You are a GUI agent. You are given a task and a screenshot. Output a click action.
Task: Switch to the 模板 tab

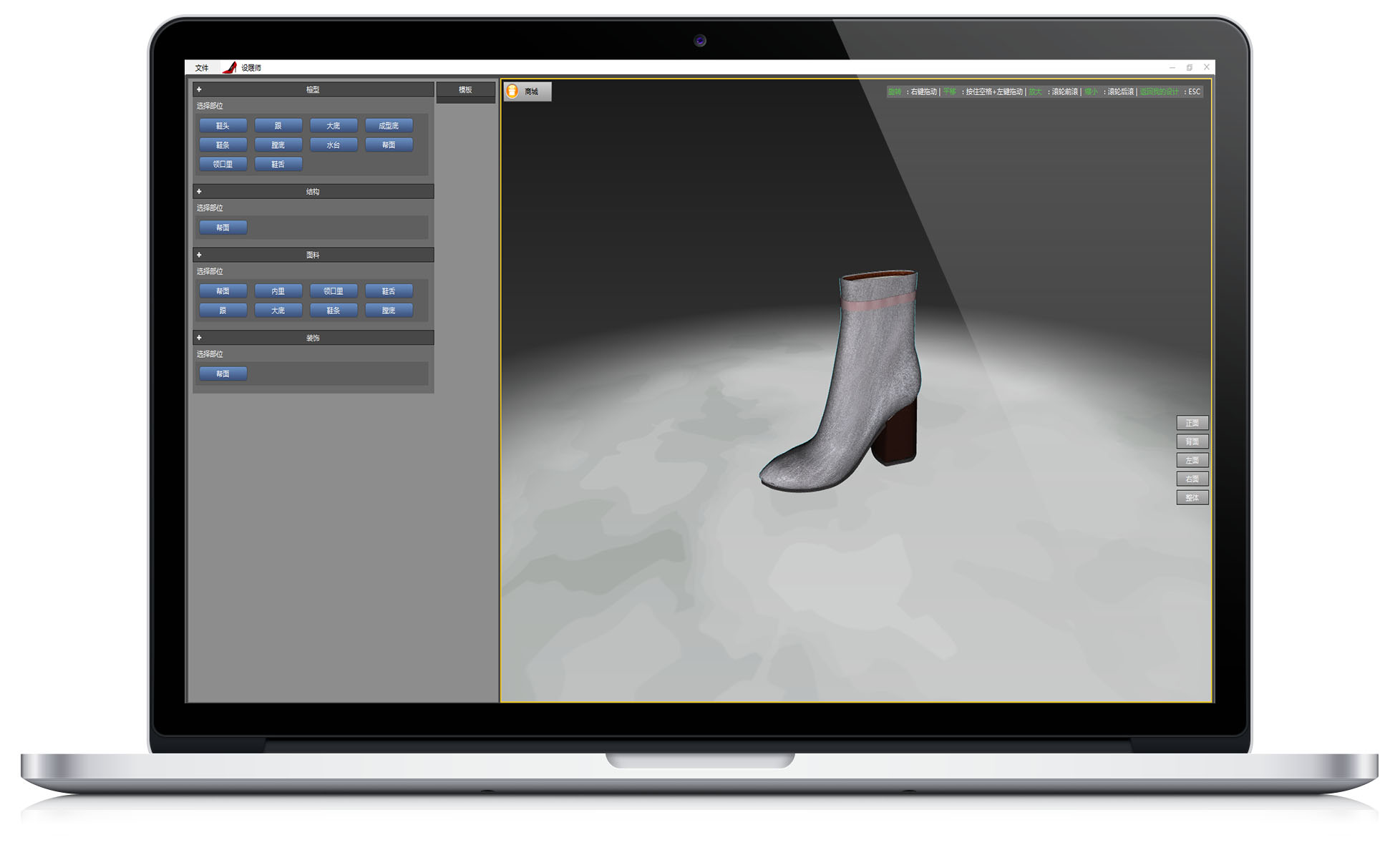click(465, 89)
